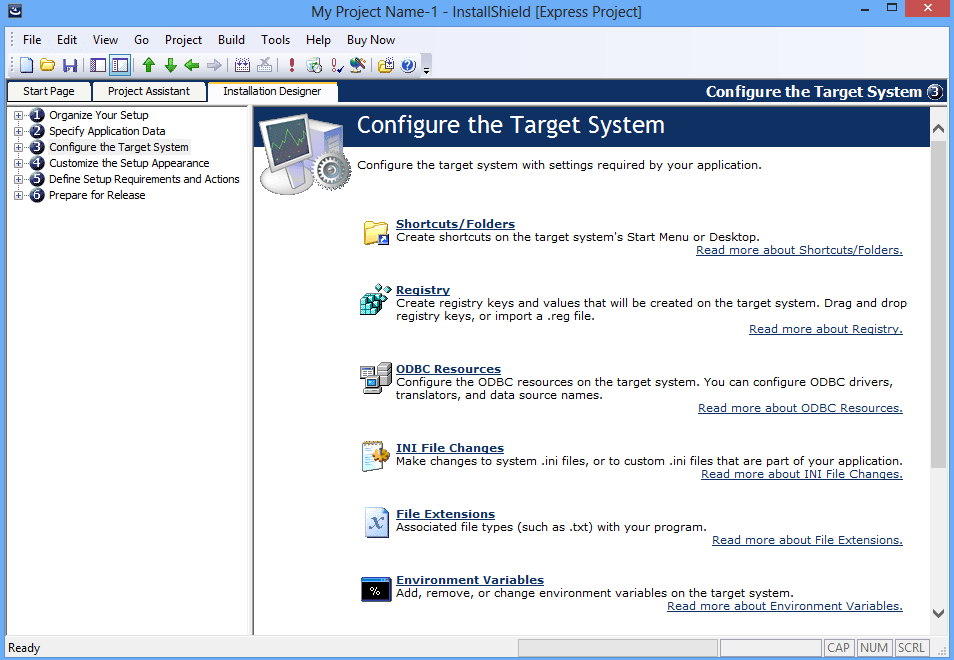Screen dimensions: 954x660
Task: Click the Stop build toolbar icon
Action: (x=265, y=65)
